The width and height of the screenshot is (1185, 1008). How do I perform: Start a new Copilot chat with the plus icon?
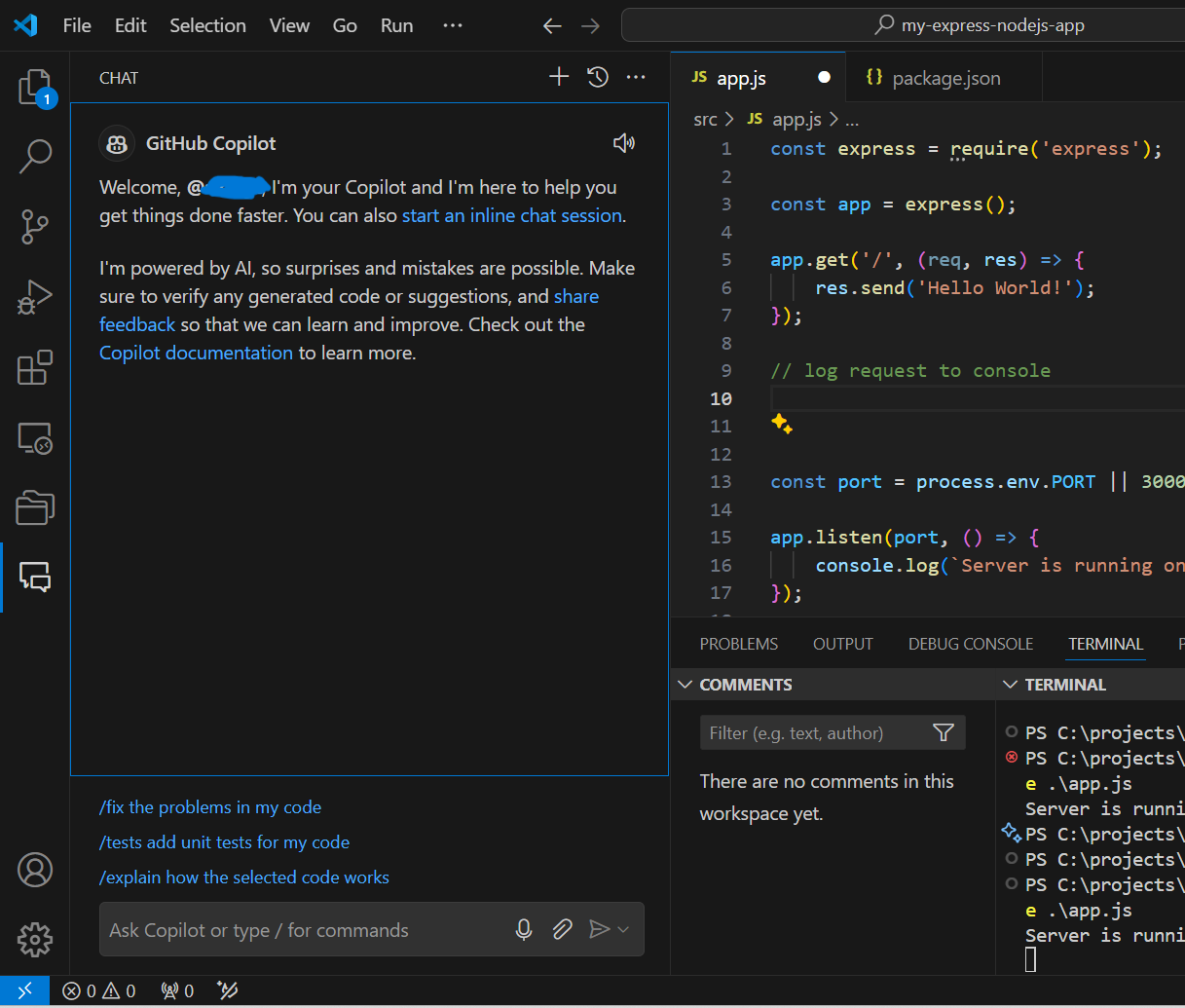tap(558, 76)
